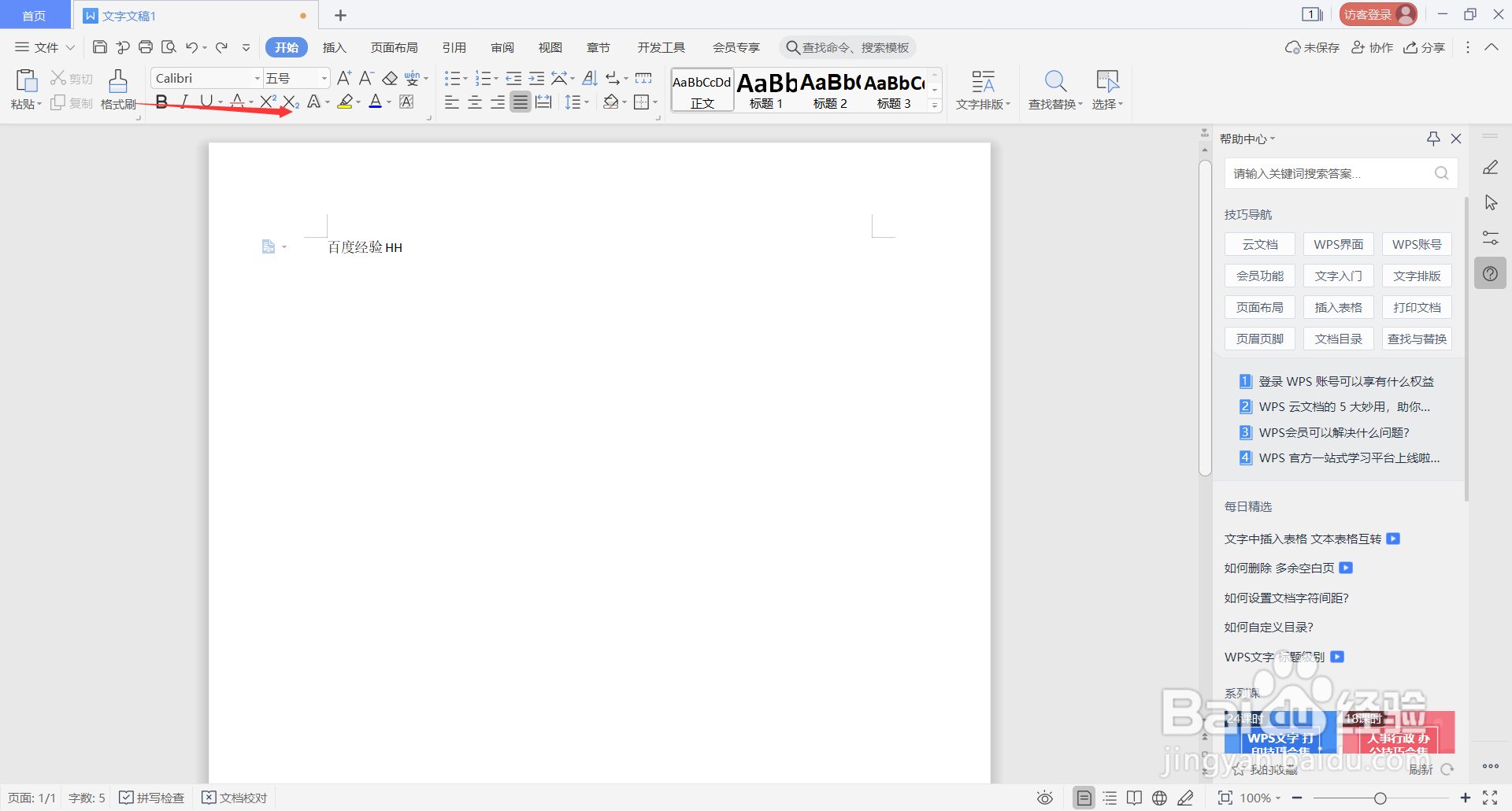Click the 云文档 help topic button
The width and height of the screenshot is (1512, 811).
1260,244
